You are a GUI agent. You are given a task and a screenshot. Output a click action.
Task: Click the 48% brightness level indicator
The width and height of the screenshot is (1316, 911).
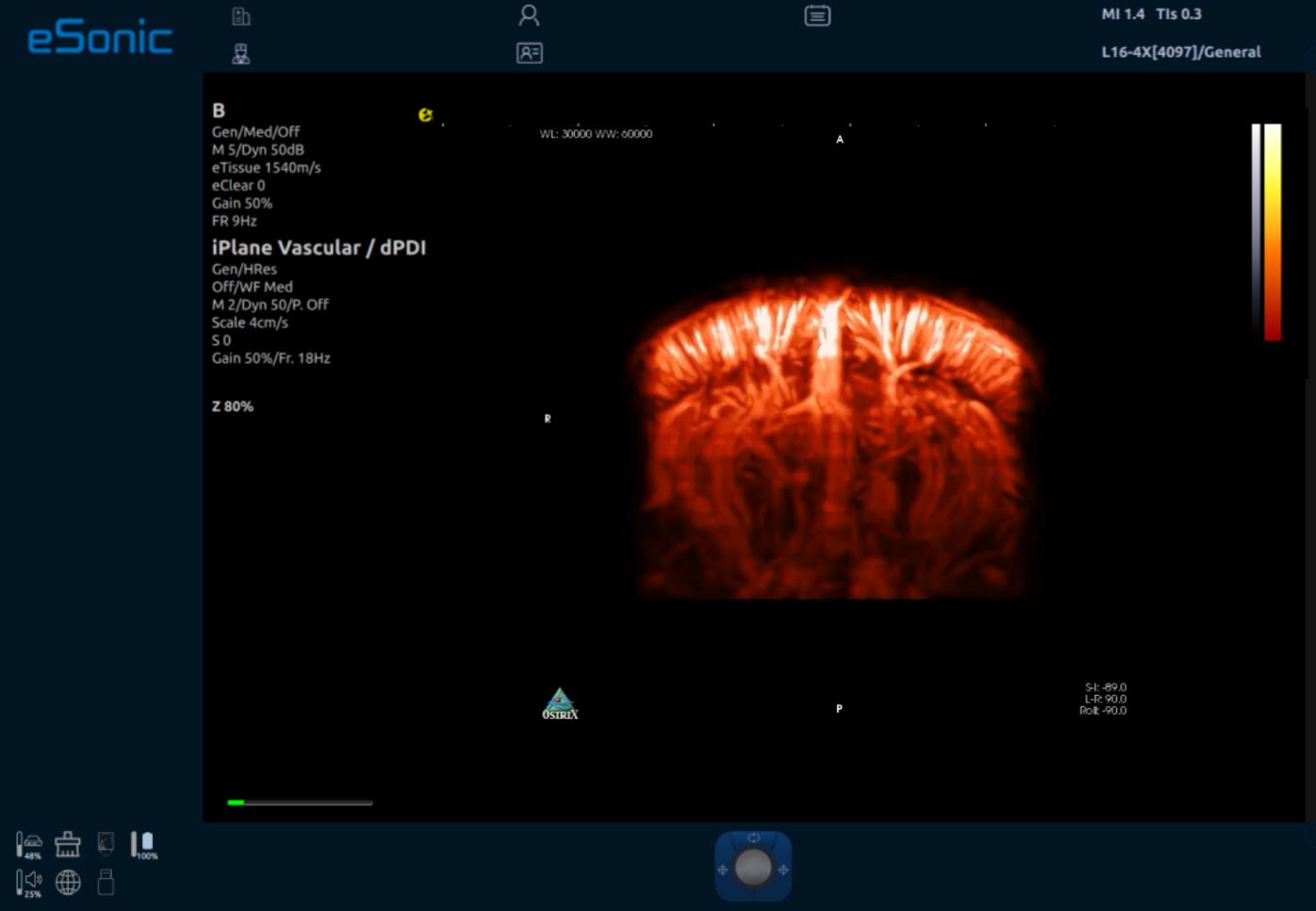(29, 844)
